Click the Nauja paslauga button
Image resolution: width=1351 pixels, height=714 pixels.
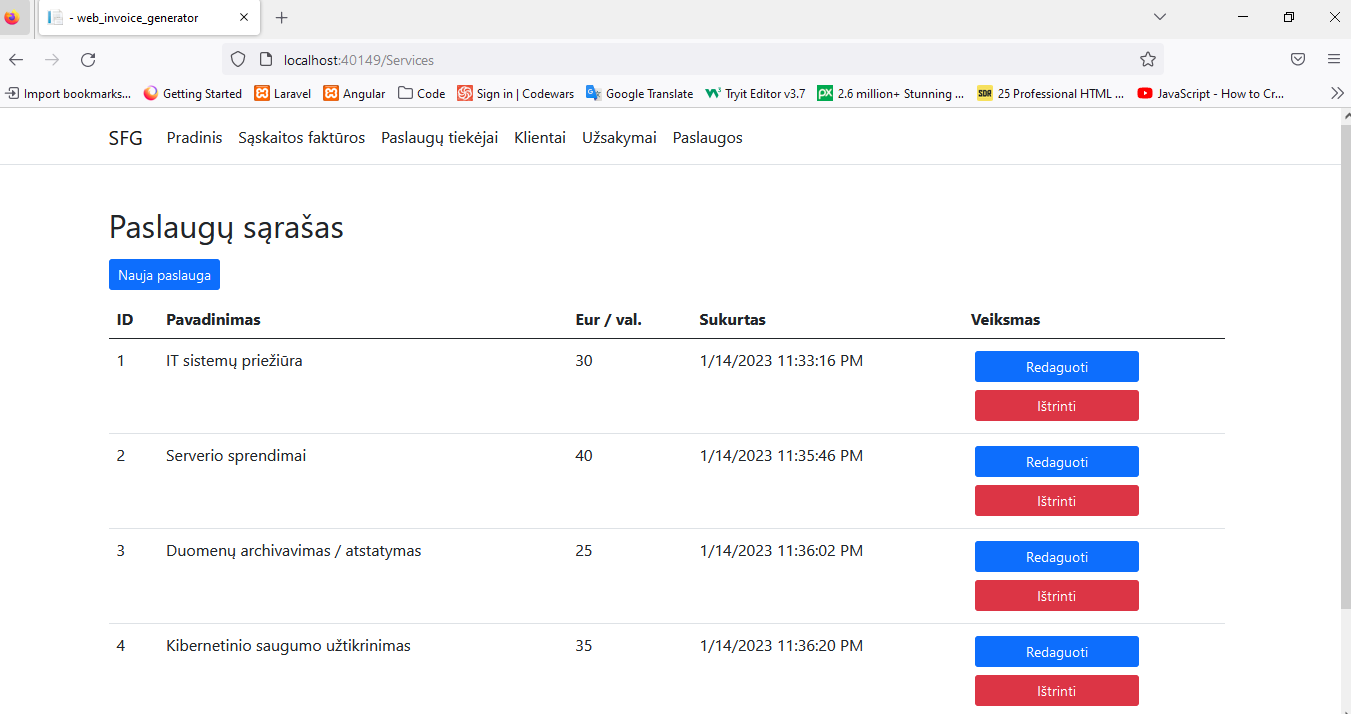tap(164, 274)
